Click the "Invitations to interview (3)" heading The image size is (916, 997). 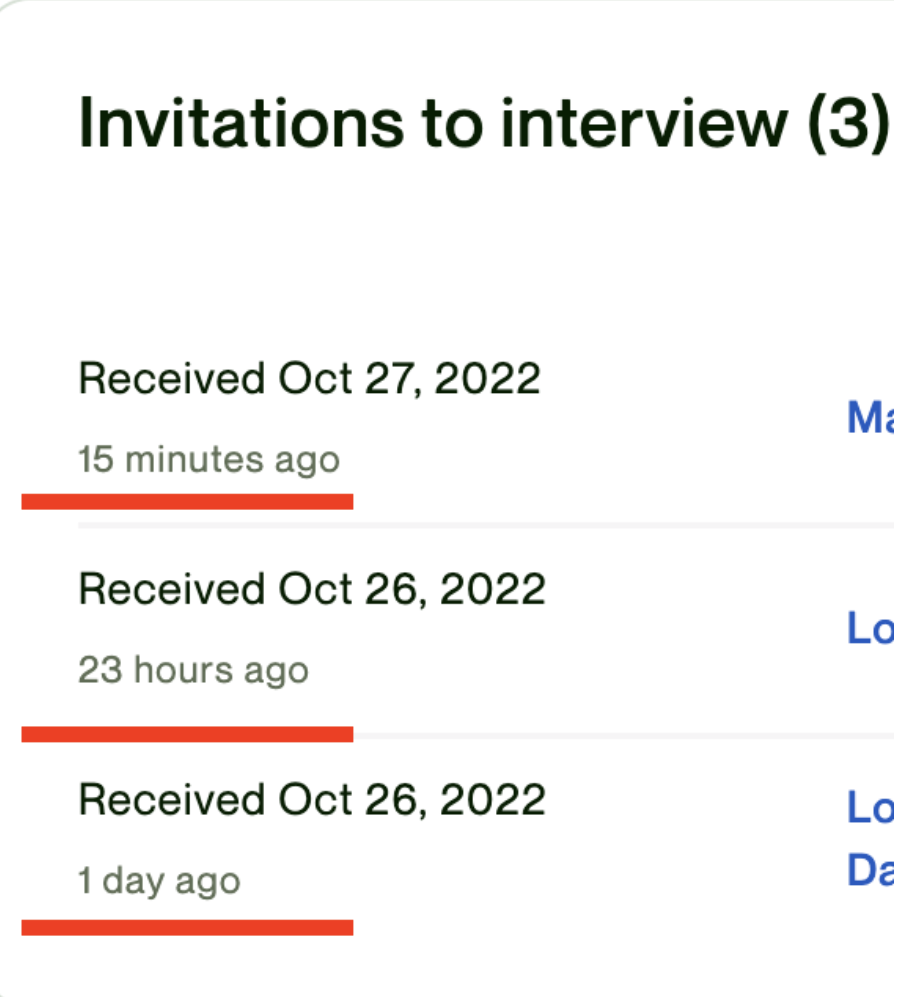coord(483,124)
